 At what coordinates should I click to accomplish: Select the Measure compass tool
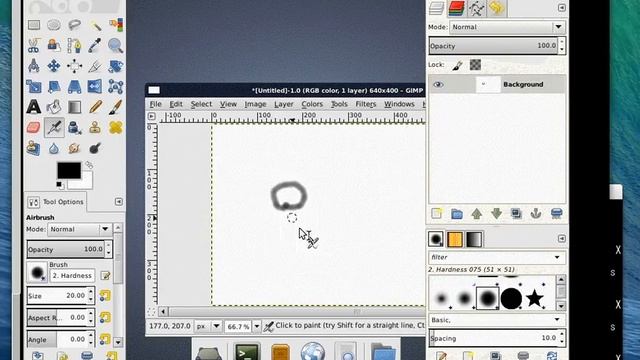tap(34, 66)
